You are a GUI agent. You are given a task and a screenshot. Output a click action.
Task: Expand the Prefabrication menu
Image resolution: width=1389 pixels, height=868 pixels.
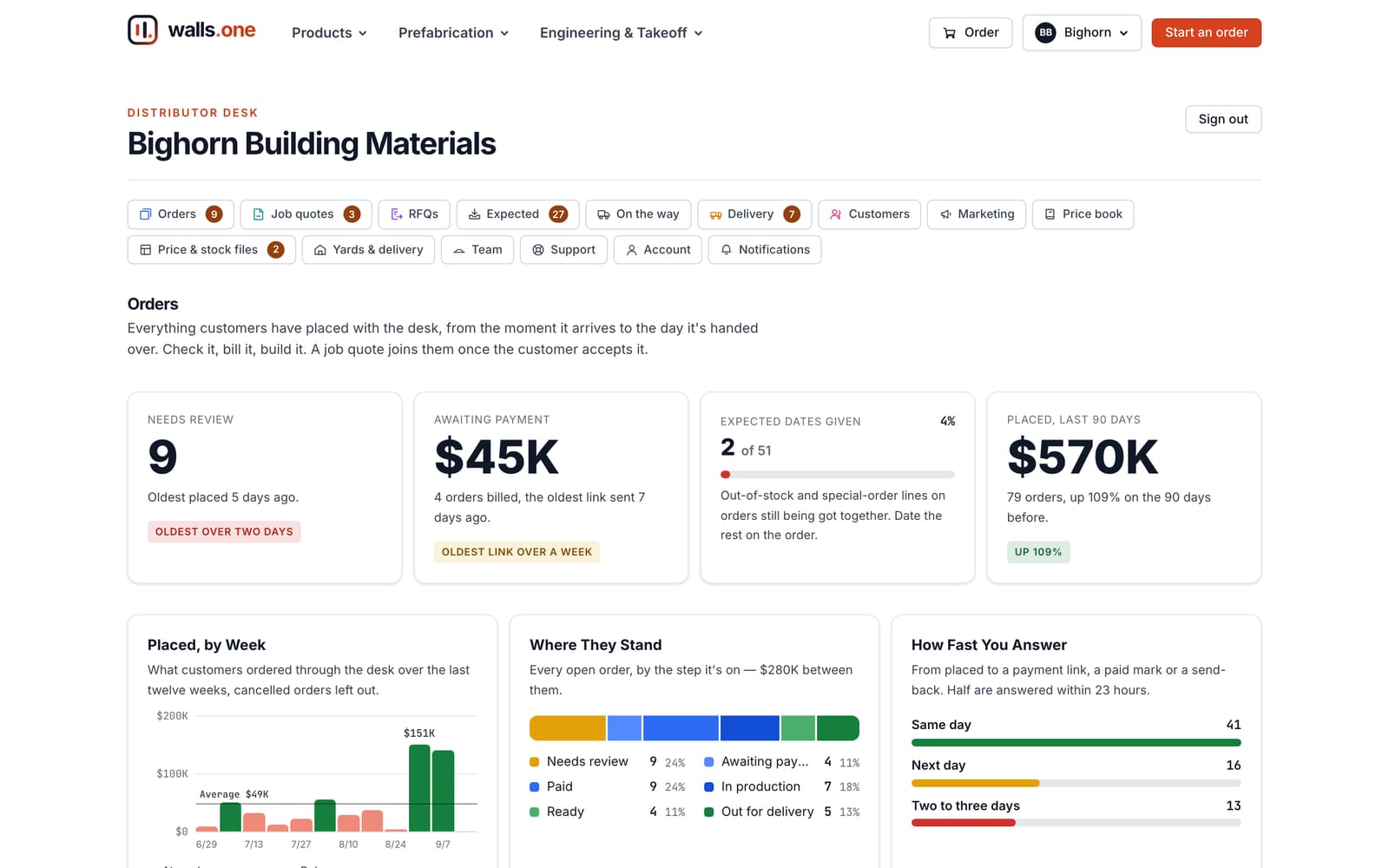(453, 33)
